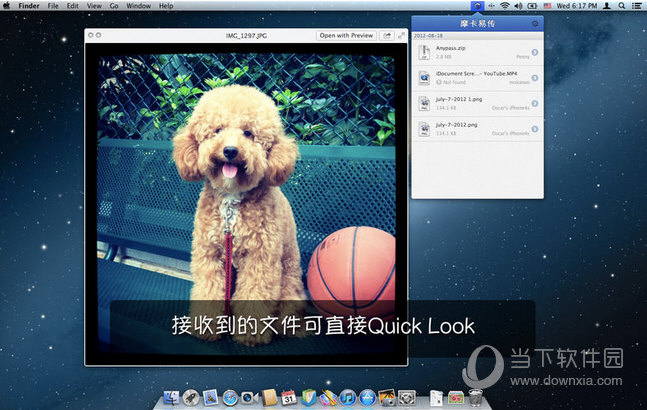Open iPhoto icon in the Dock
Screen dimensions: 647x410
387,398
